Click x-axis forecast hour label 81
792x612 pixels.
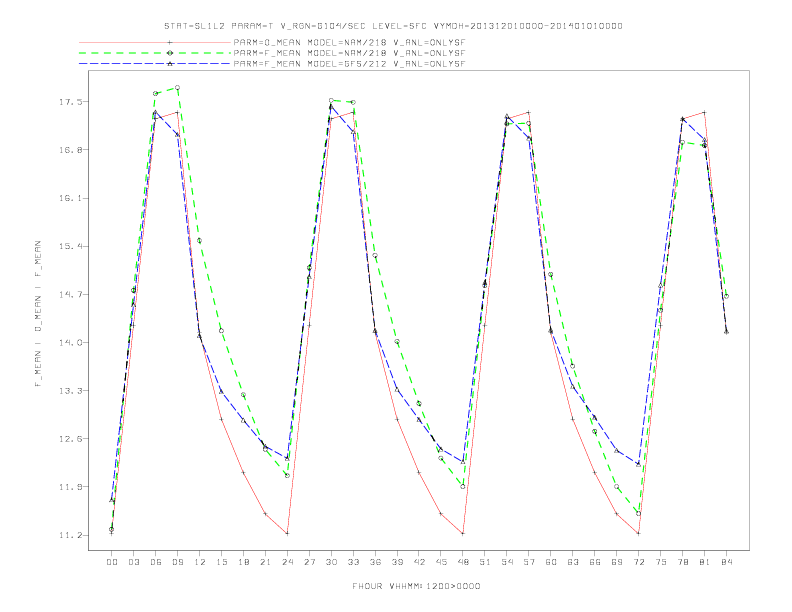click(705, 562)
